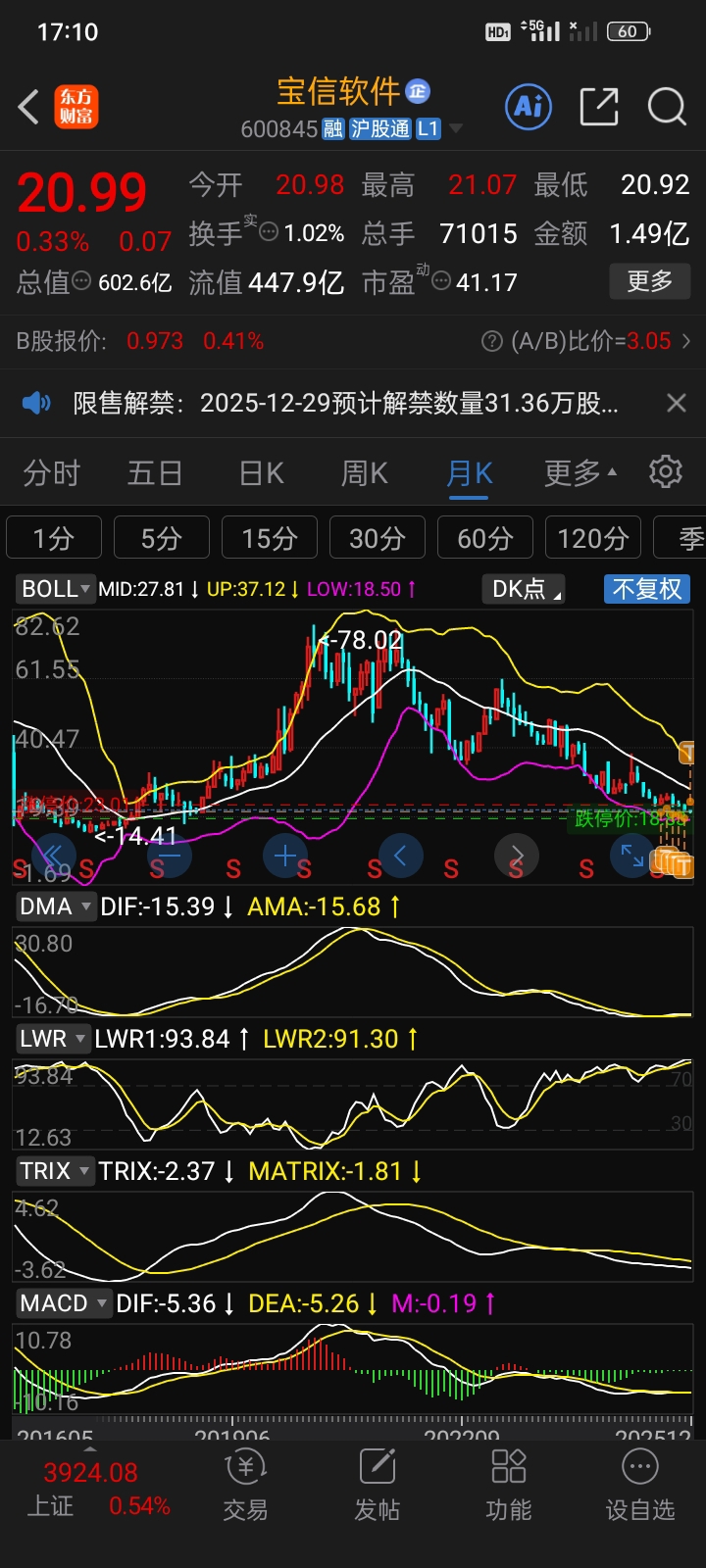706x1568 pixels.
Task: Tap the 限售解禁 announcement text
Action: pyautogui.click(x=345, y=403)
